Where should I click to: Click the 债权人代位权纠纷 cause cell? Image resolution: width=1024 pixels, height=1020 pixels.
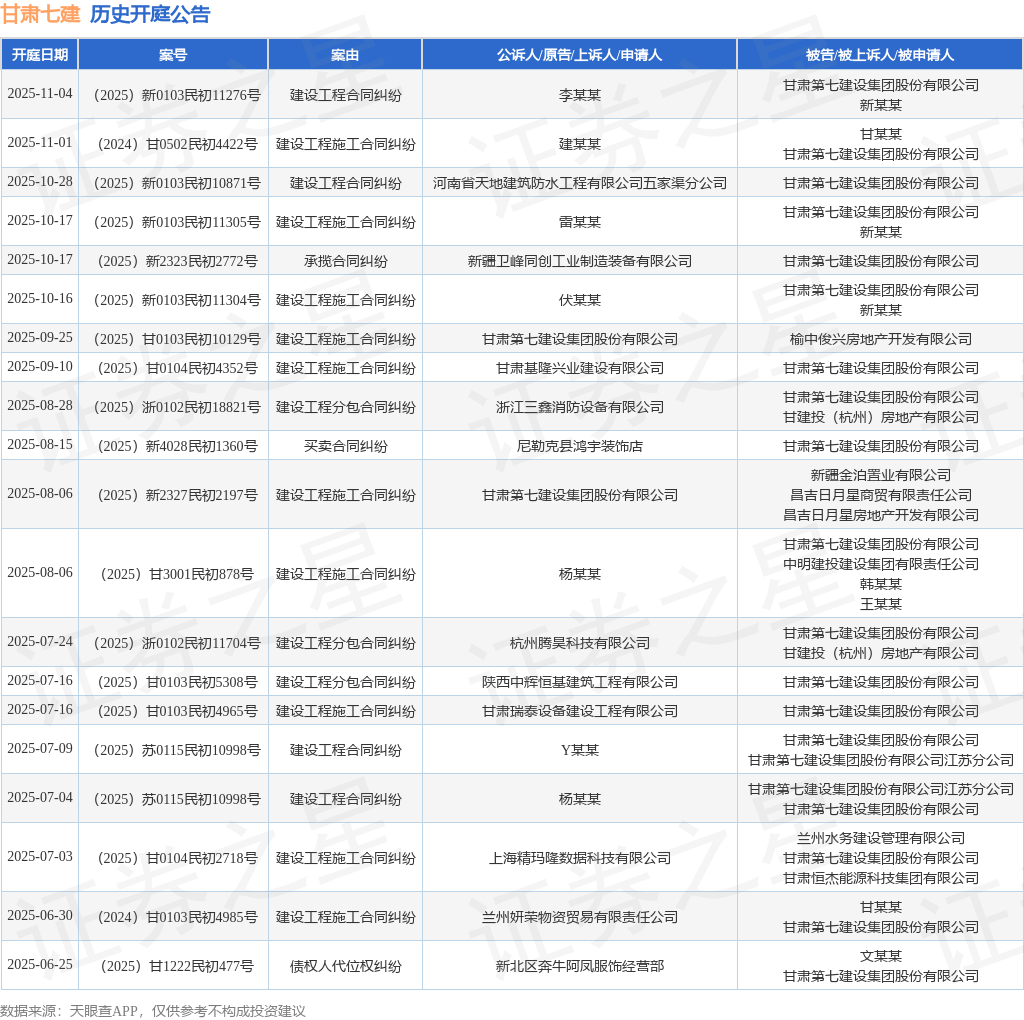click(x=345, y=966)
